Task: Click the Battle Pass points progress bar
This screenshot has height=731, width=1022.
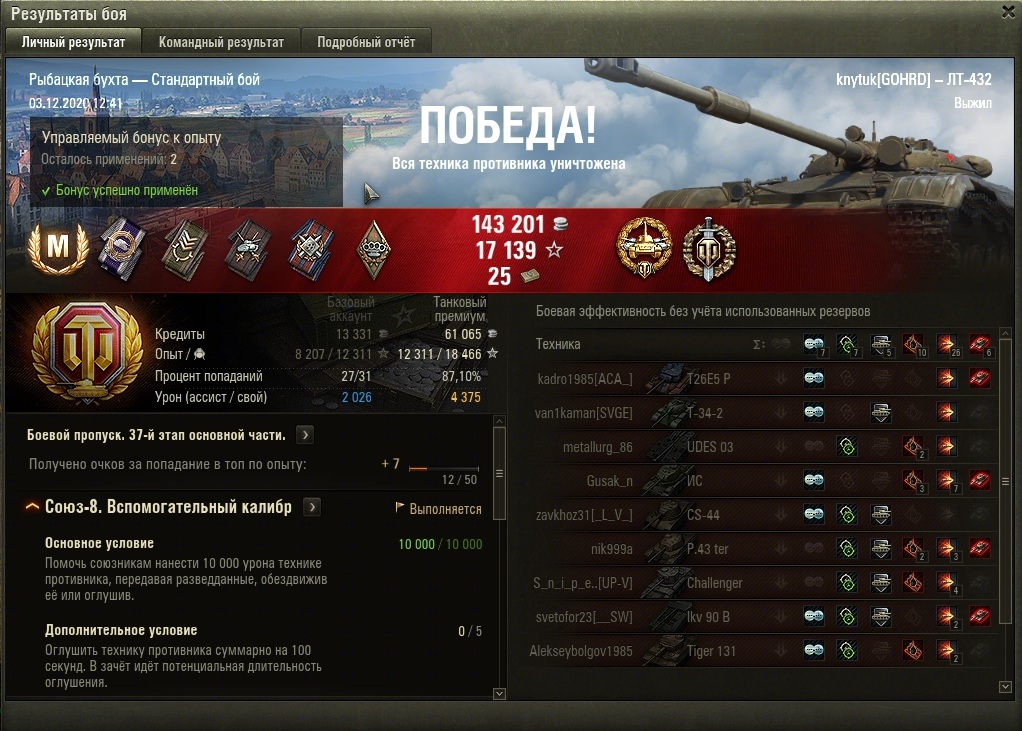Action: 444,468
